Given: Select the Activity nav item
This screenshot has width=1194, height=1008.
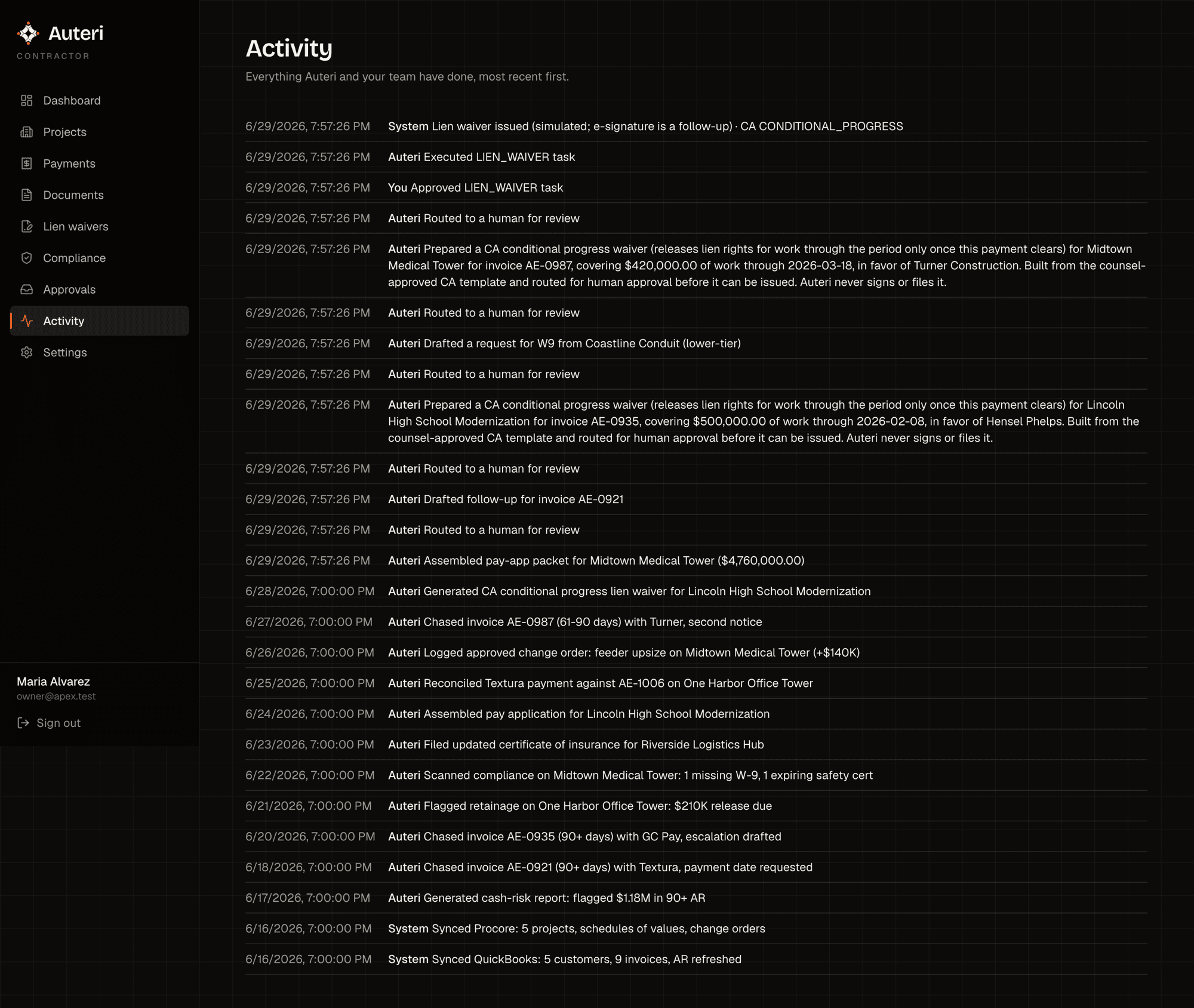Looking at the screenshot, I should pyautogui.click(x=100, y=321).
